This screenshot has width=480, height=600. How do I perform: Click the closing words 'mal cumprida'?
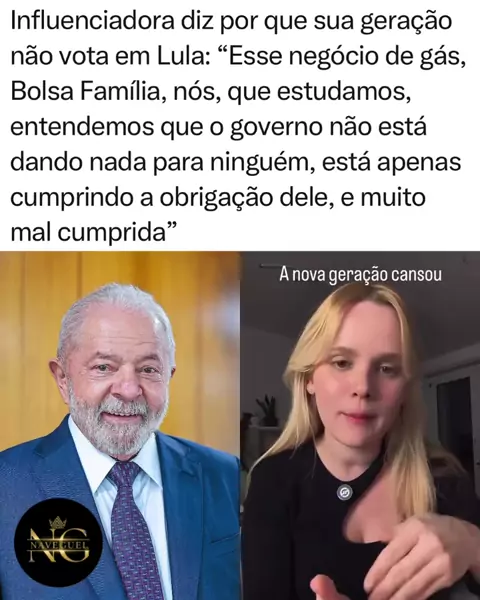[x=88, y=233]
